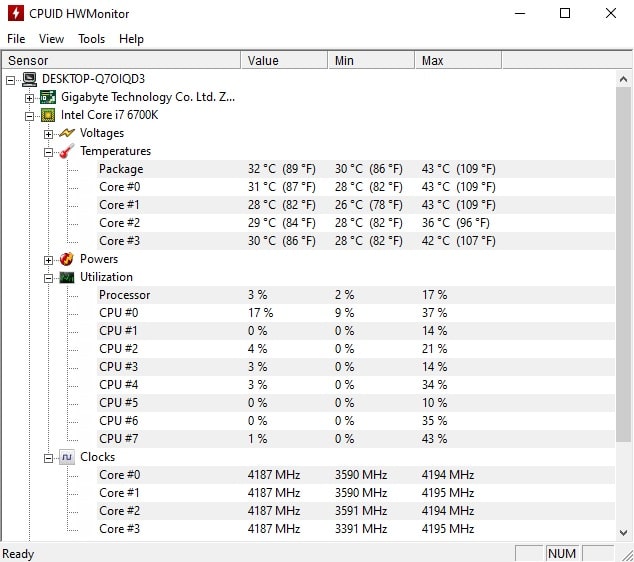The image size is (634, 562).
Task: Click the vertical scrollbar thumb
Action: coord(624,260)
